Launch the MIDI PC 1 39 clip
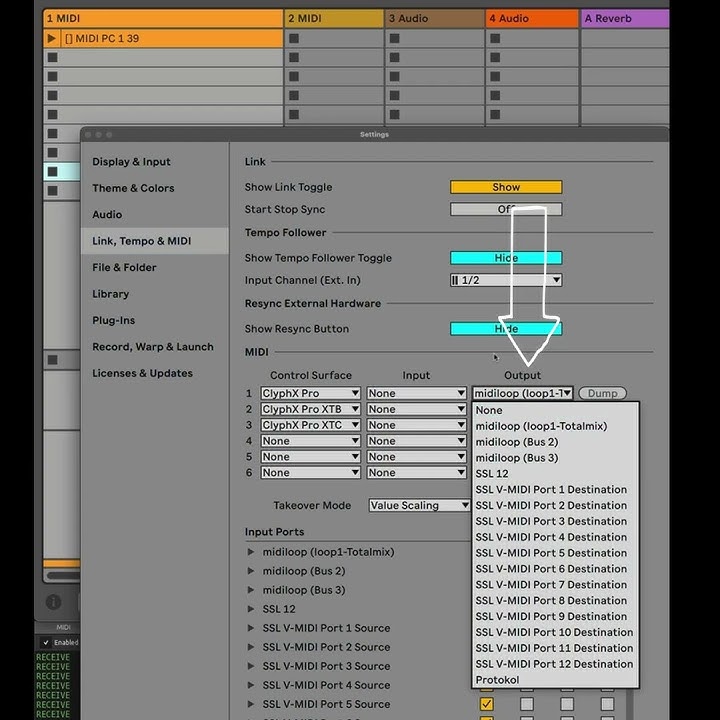This screenshot has width=720, height=720. point(51,38)
